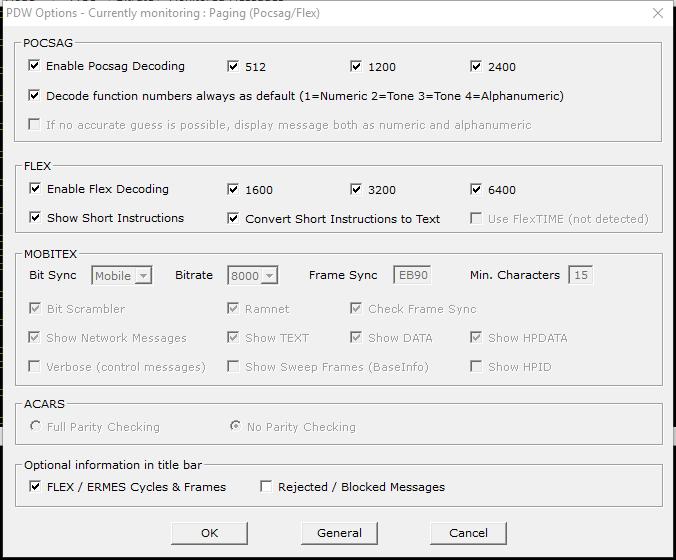Toggle Enable Pocsag Decoding checkbox
Screen dimensions: 676x560
click(x=34, y=66)
